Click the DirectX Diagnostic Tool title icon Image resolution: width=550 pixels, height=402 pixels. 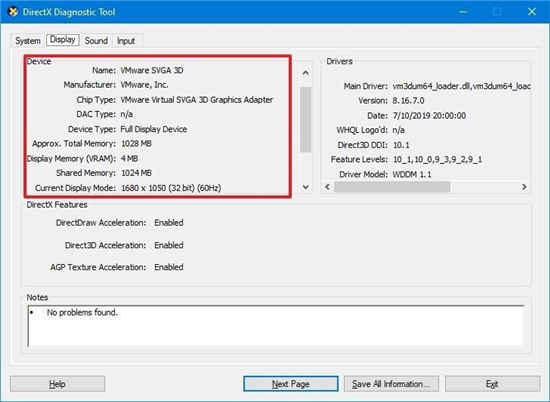[x=13, y=12]
